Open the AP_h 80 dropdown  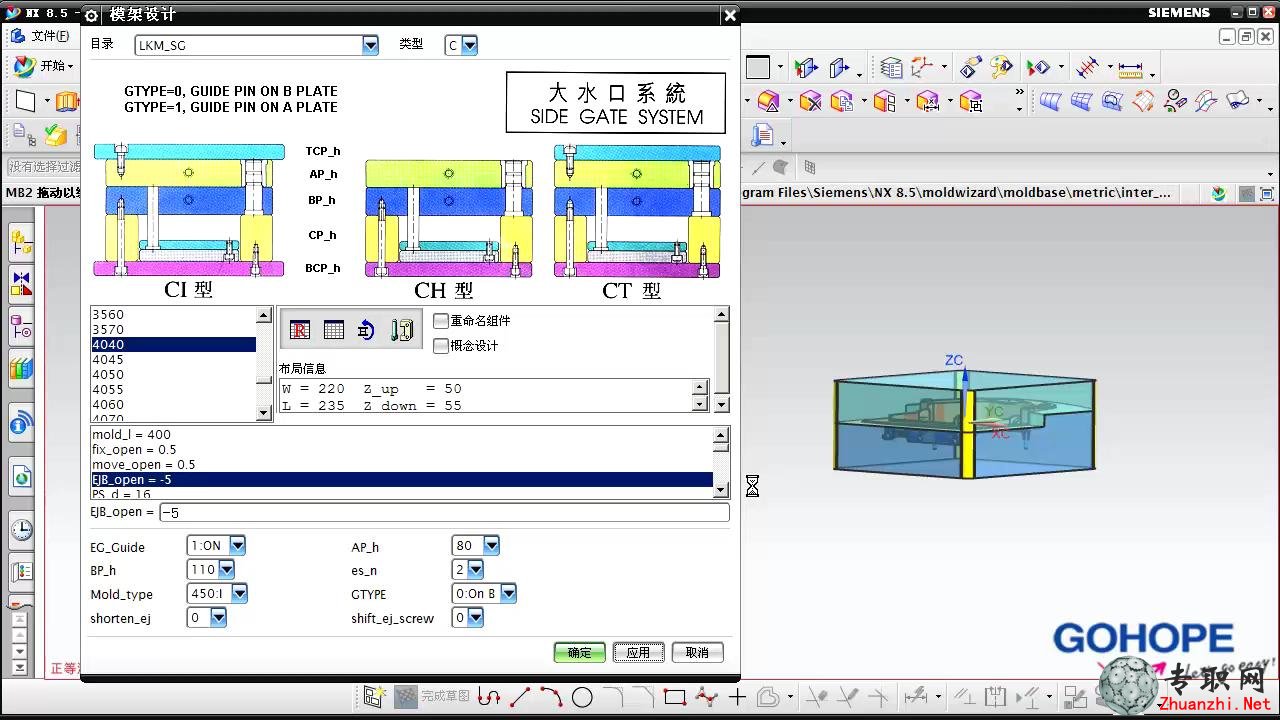pyautogui.click(x=491, y=545)
